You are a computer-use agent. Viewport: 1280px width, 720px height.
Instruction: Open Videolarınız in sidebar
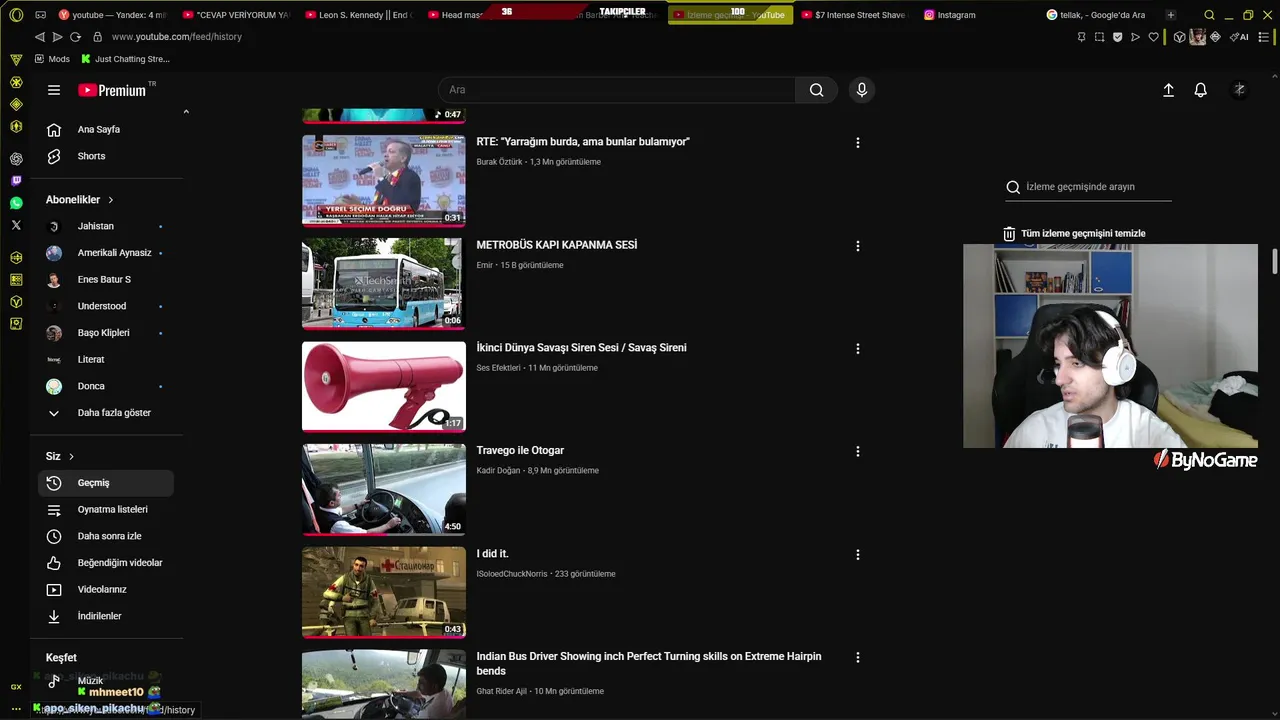(x=106, y=590)
